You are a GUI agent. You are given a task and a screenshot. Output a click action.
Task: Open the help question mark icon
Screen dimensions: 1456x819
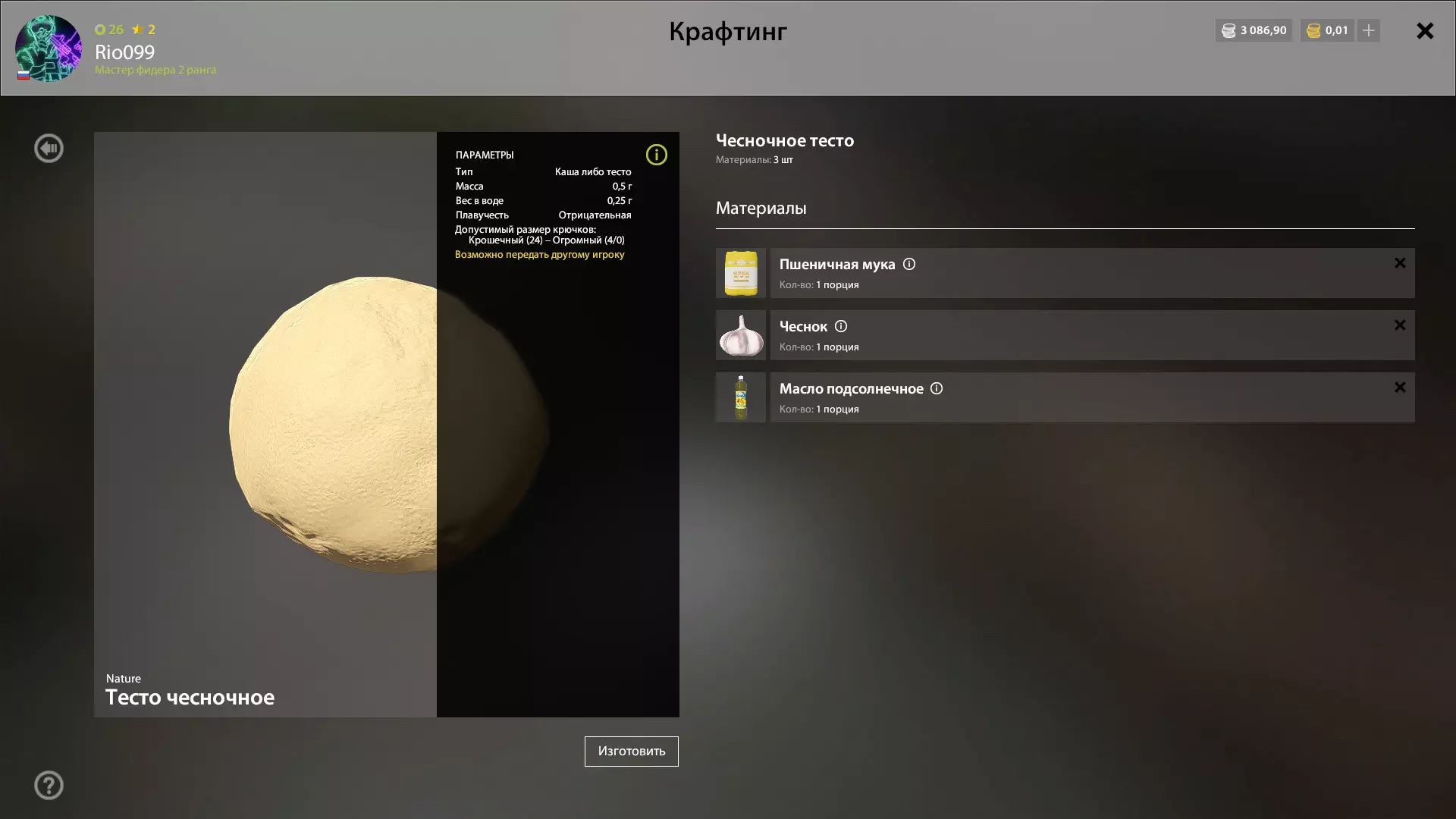49,786
